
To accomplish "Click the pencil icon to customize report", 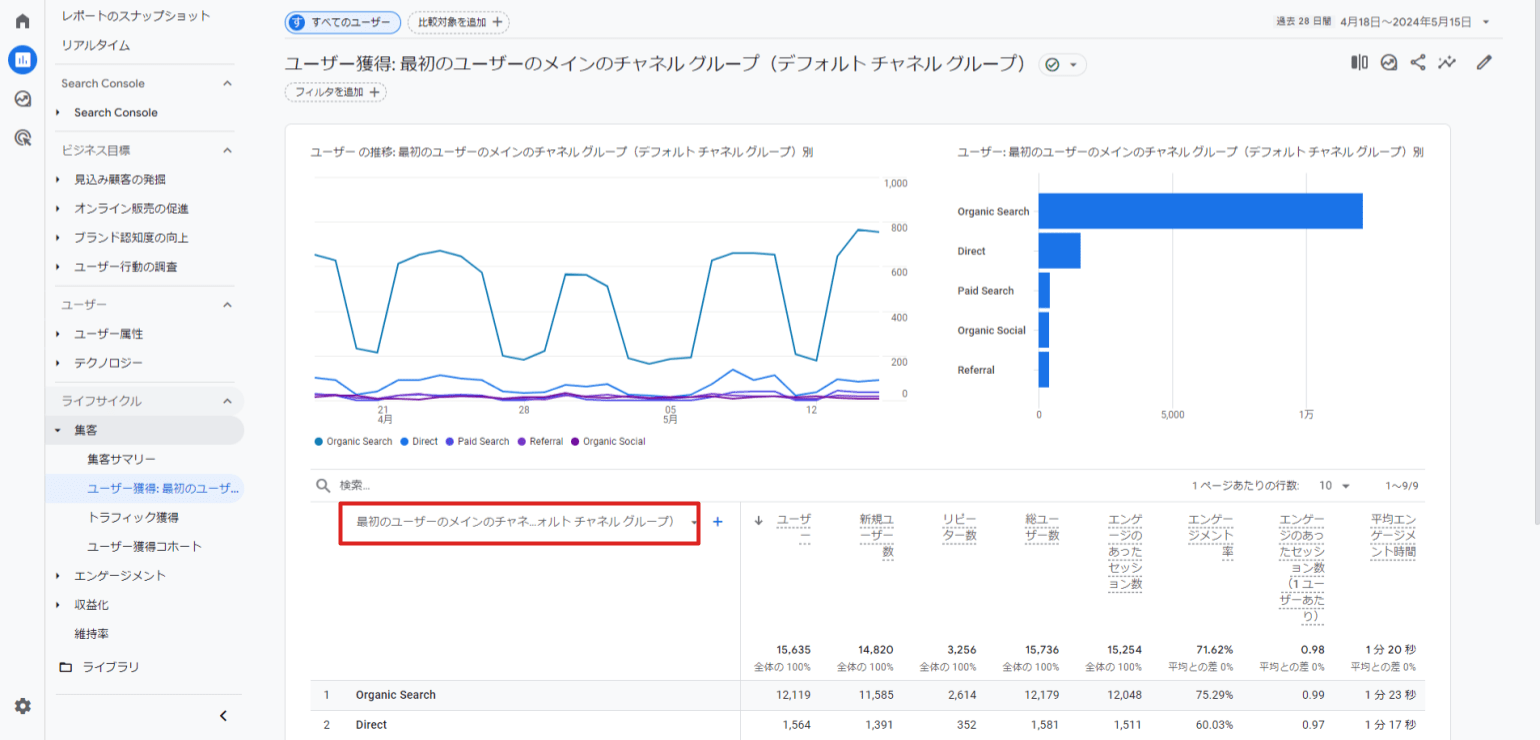I will coord(1484,63).
